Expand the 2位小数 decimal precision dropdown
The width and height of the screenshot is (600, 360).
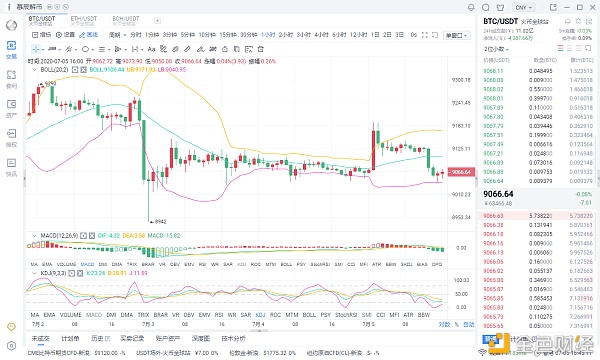pyautogui.click(x=496, y=49)
